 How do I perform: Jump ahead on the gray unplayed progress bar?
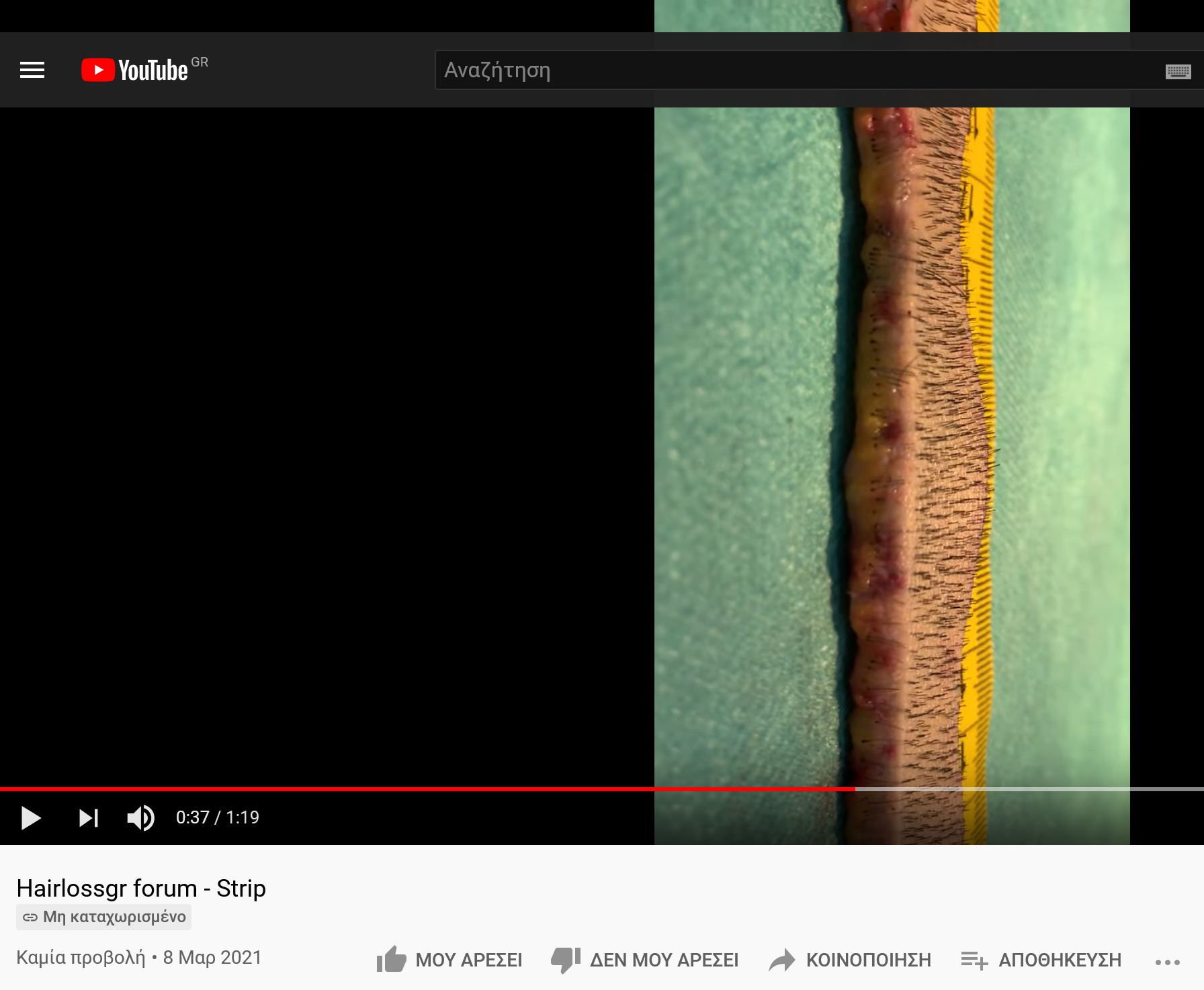pos(1028,789)
